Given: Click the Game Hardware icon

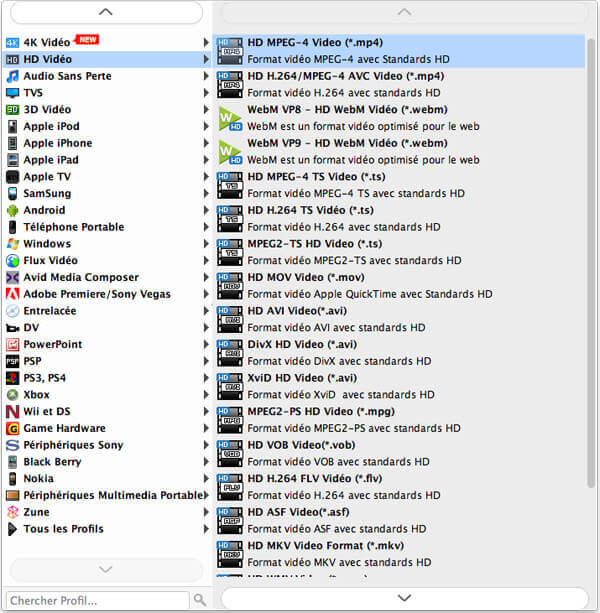Looking at the screenshot, I should (x=12, y=429).
